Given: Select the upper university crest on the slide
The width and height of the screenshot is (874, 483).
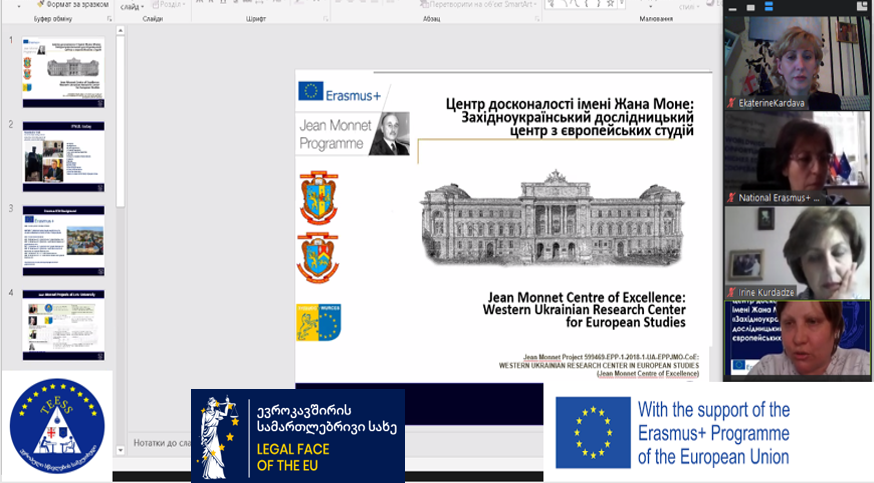Looking at the screenshot, I should click(318, 197).
